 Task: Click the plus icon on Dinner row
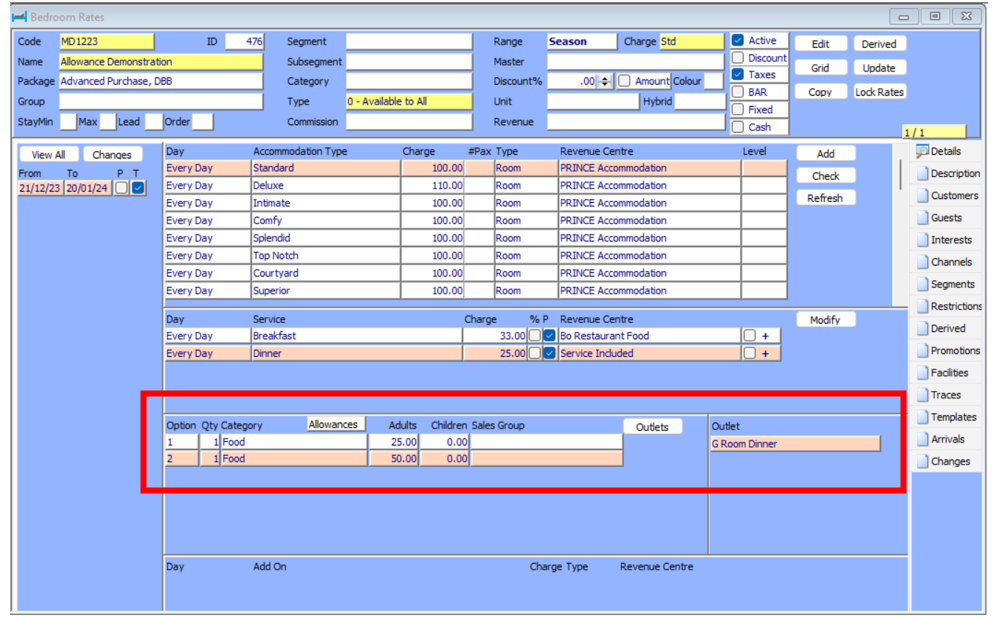point(766,354)
